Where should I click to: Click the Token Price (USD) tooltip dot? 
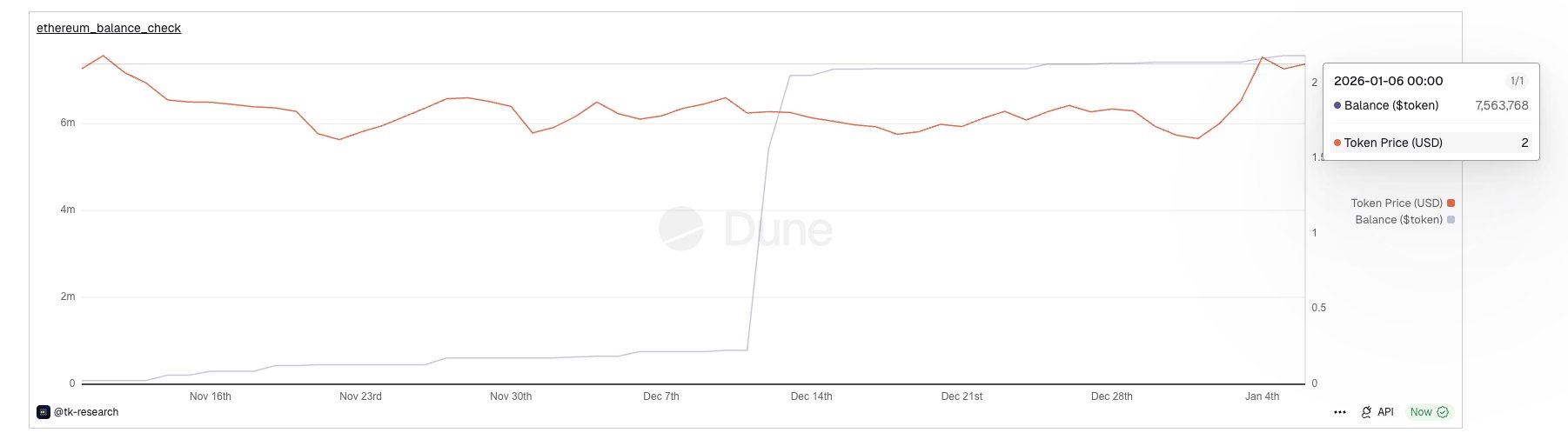tap(1337, 143)
